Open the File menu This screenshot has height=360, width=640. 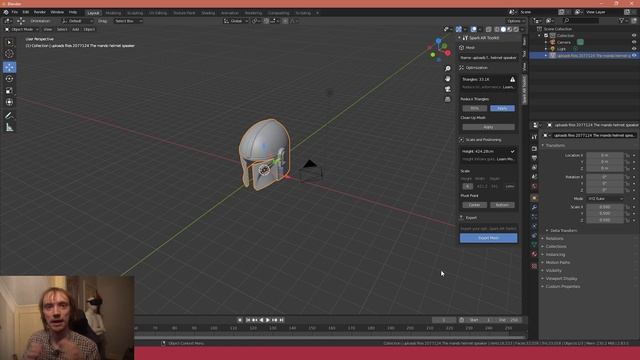(x=15, y=12)
